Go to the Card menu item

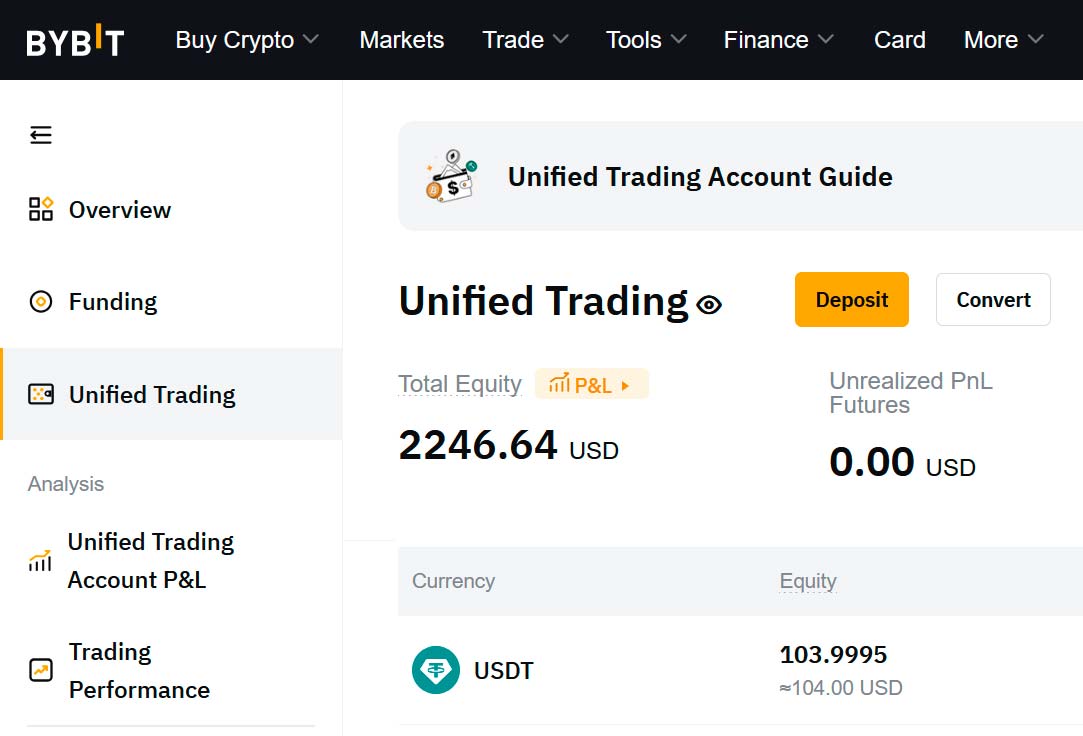[x=900, y=40]
